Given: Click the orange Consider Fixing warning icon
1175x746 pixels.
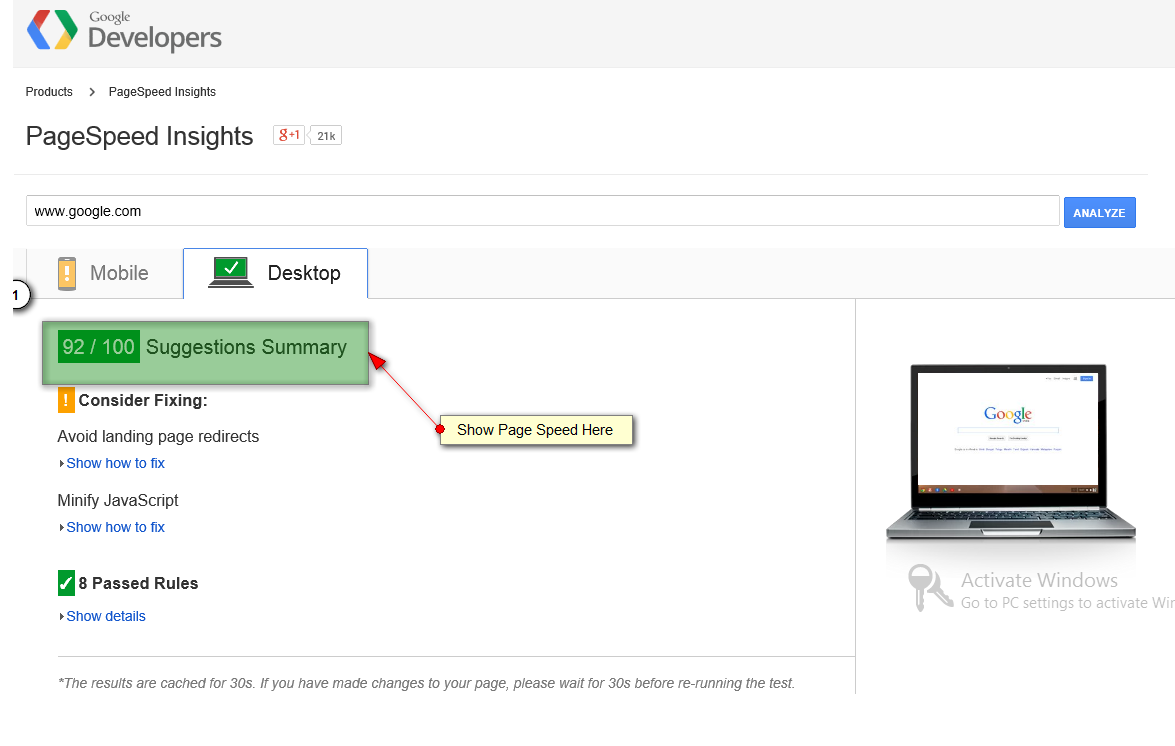Looking at the screenshot, I should click(x=66, y=401).
